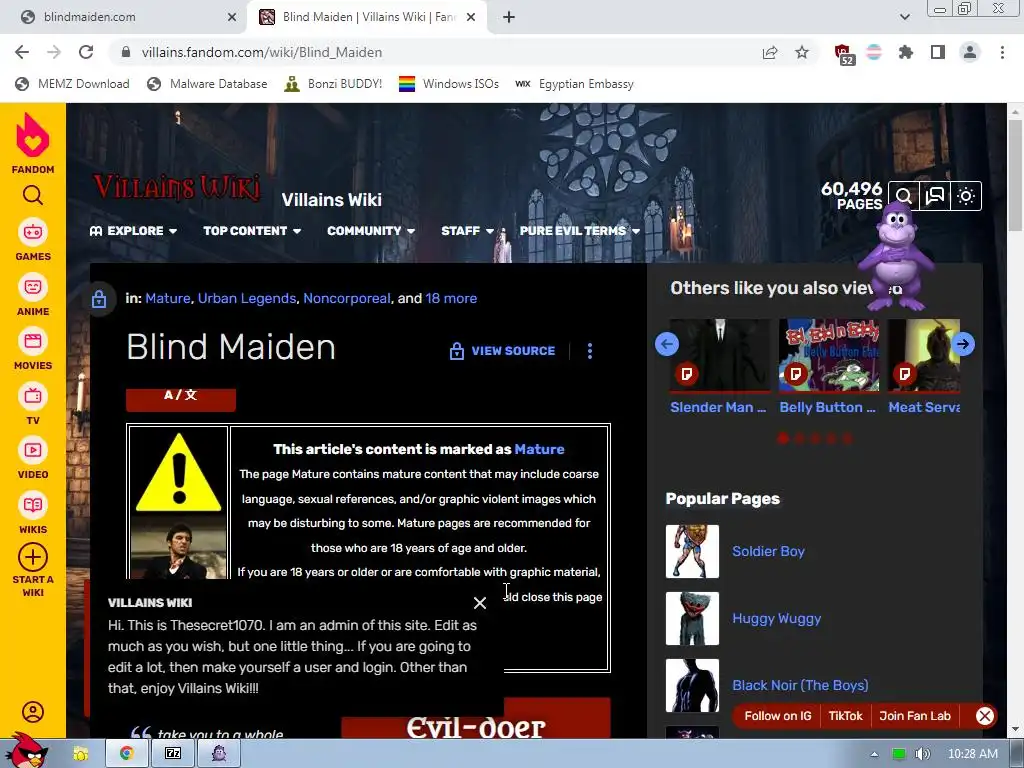This screenshot has height=768, width=1024.
Task: Click Follow on IG button
Action: pos(778,716)
